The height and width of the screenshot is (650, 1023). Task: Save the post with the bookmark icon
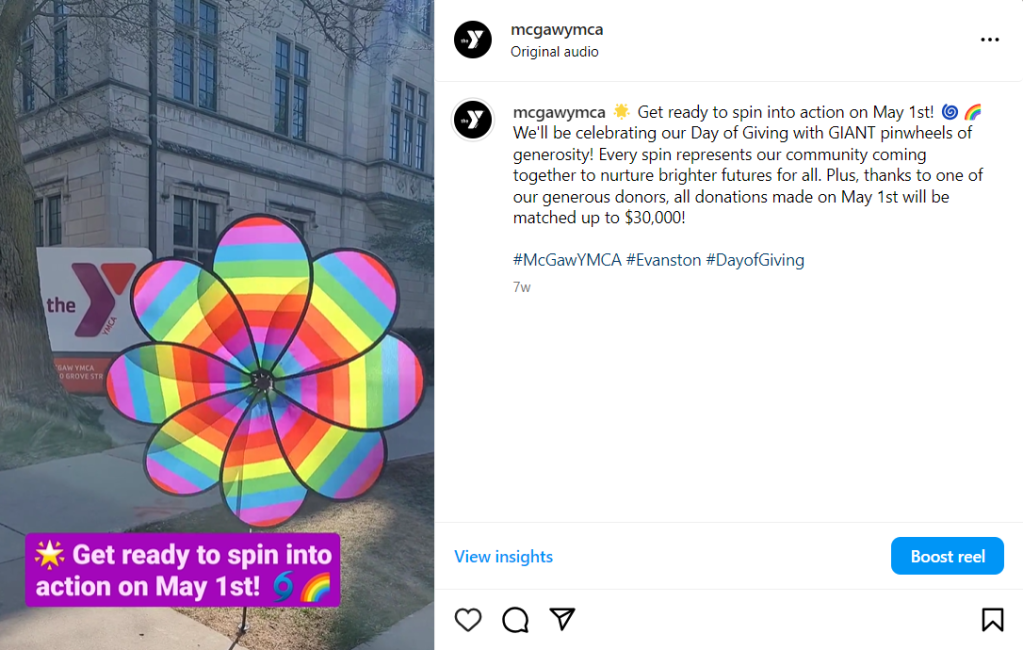(x=992, y=620)
